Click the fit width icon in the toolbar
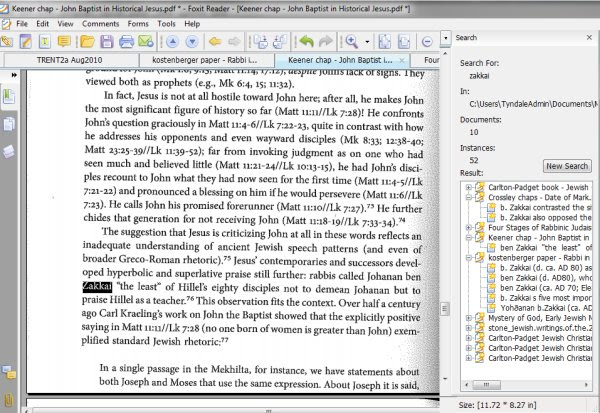This screenshot has width=600, height=413. pyautogui.click(x=404, y=41)
